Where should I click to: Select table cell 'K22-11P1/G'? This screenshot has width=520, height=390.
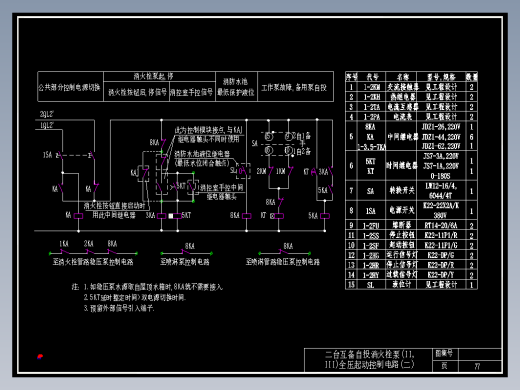pyautogui.click(x=441, y=246)
